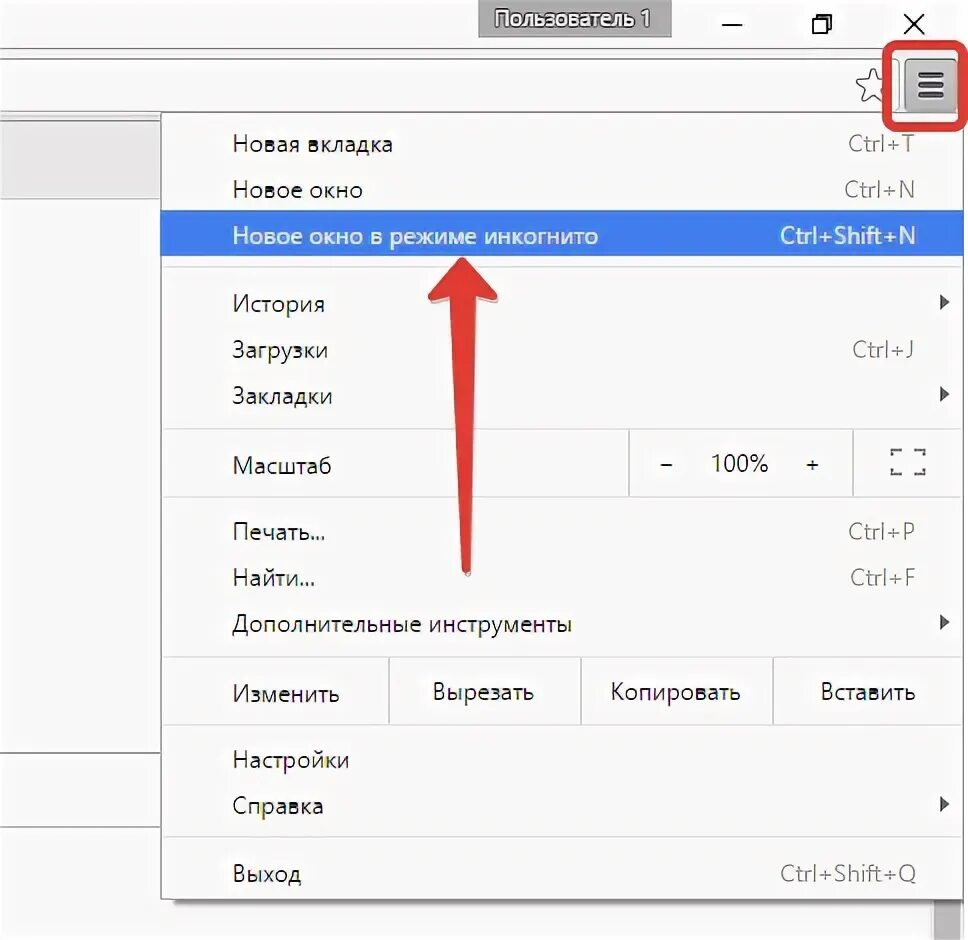Image resolution: width=968 pixels, height=940 pixels.
Task: Click the Ctrl+Shift+Q shortcut text
Action: tap(848, 873)
